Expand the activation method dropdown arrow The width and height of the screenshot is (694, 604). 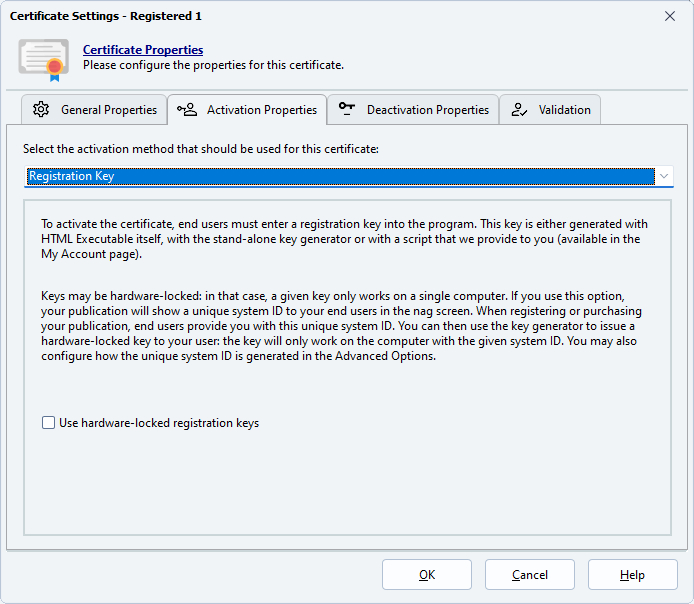point(664,176)
